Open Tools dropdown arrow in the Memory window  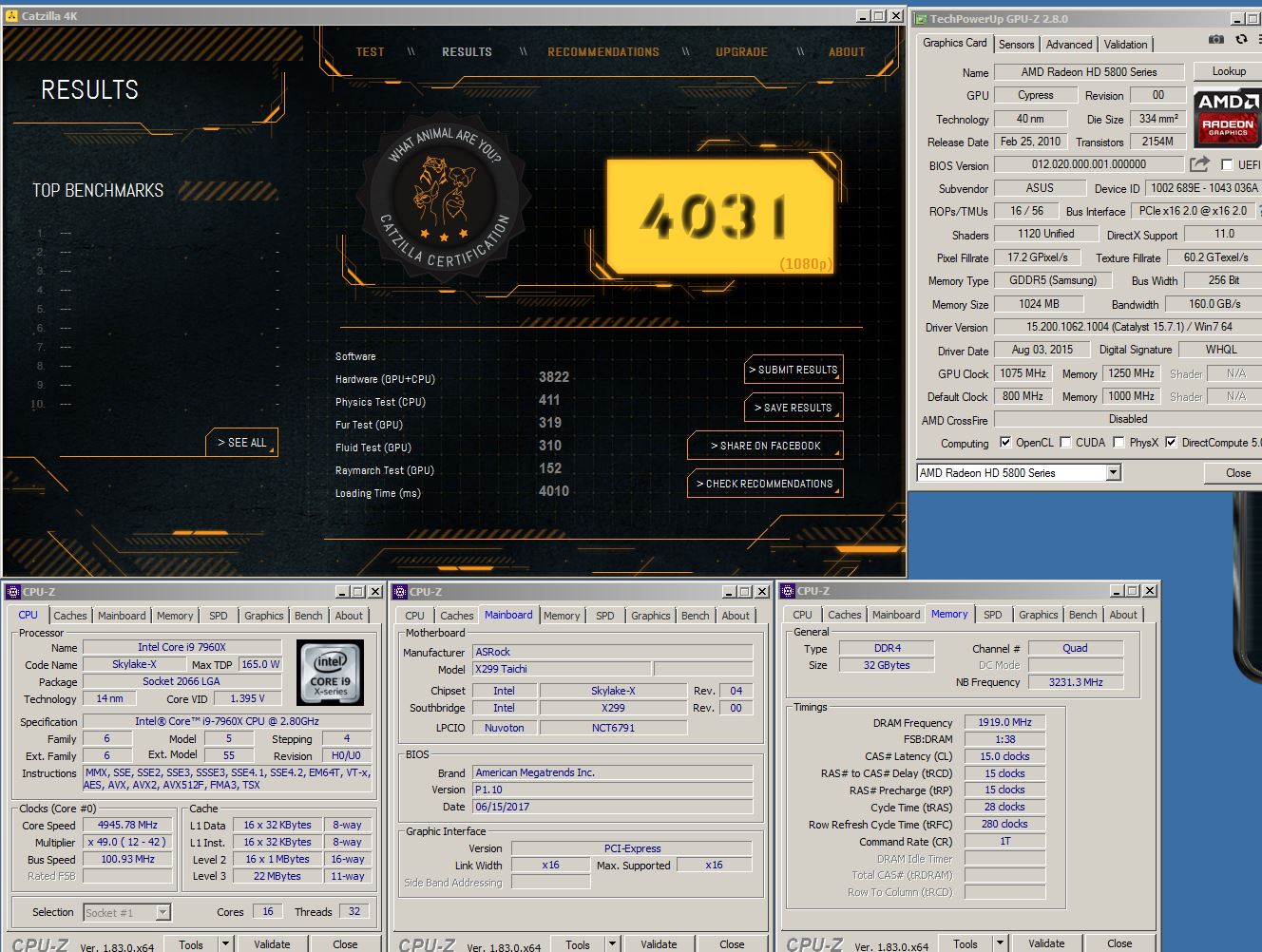click(x=1000, y=943)
